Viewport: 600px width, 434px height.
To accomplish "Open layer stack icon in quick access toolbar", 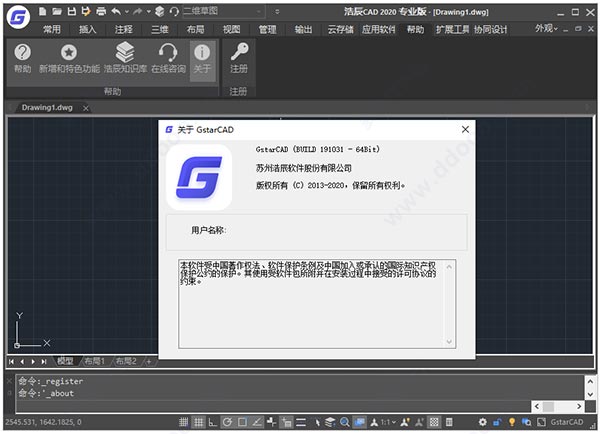I will coord(160,11).
